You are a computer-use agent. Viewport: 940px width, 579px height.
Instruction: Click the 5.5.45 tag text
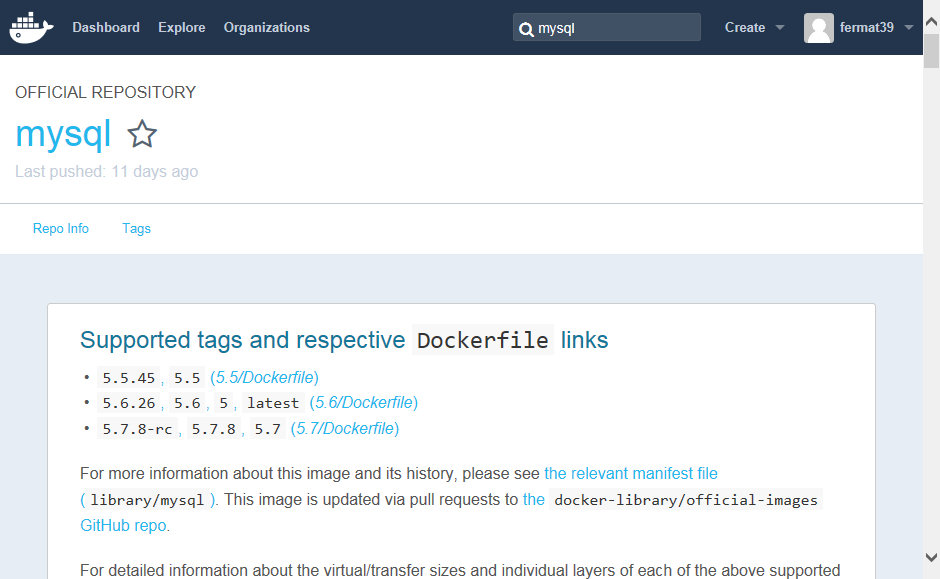(129, 378)
